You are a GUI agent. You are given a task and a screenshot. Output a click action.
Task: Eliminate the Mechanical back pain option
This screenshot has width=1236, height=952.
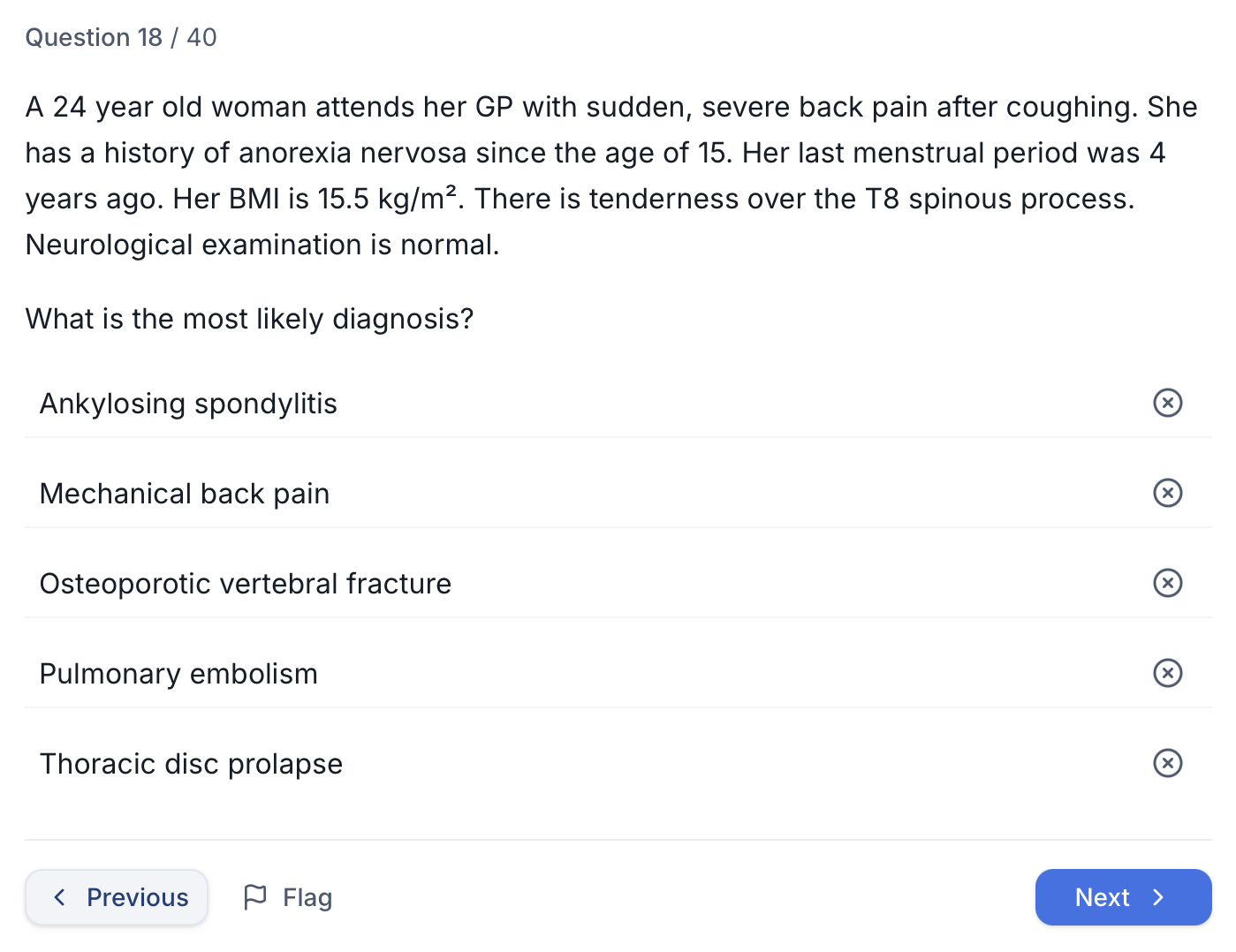(x=1167, y=493)
